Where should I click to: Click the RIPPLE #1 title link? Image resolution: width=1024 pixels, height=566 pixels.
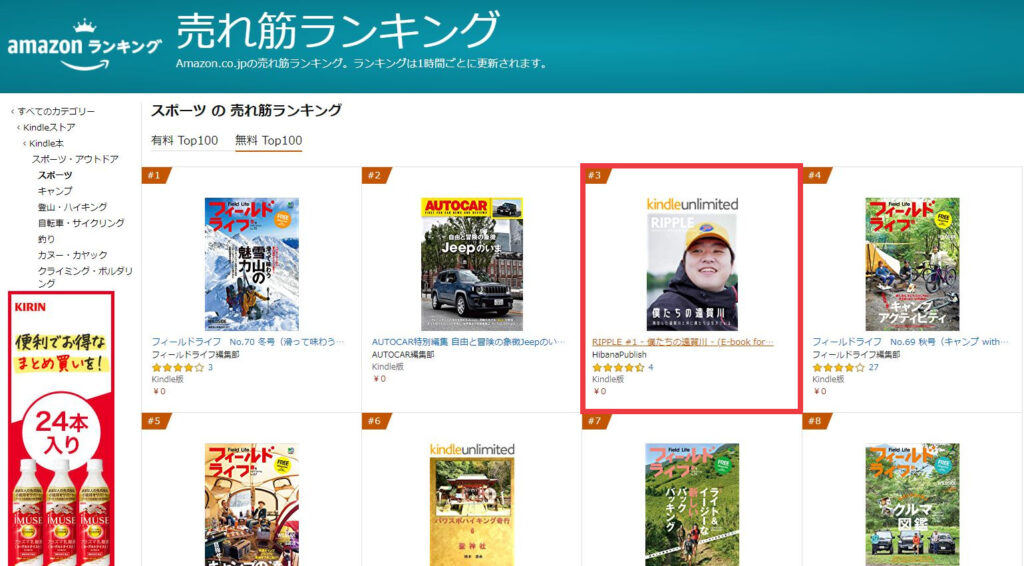pyautogui.click(x=682, y=341)
